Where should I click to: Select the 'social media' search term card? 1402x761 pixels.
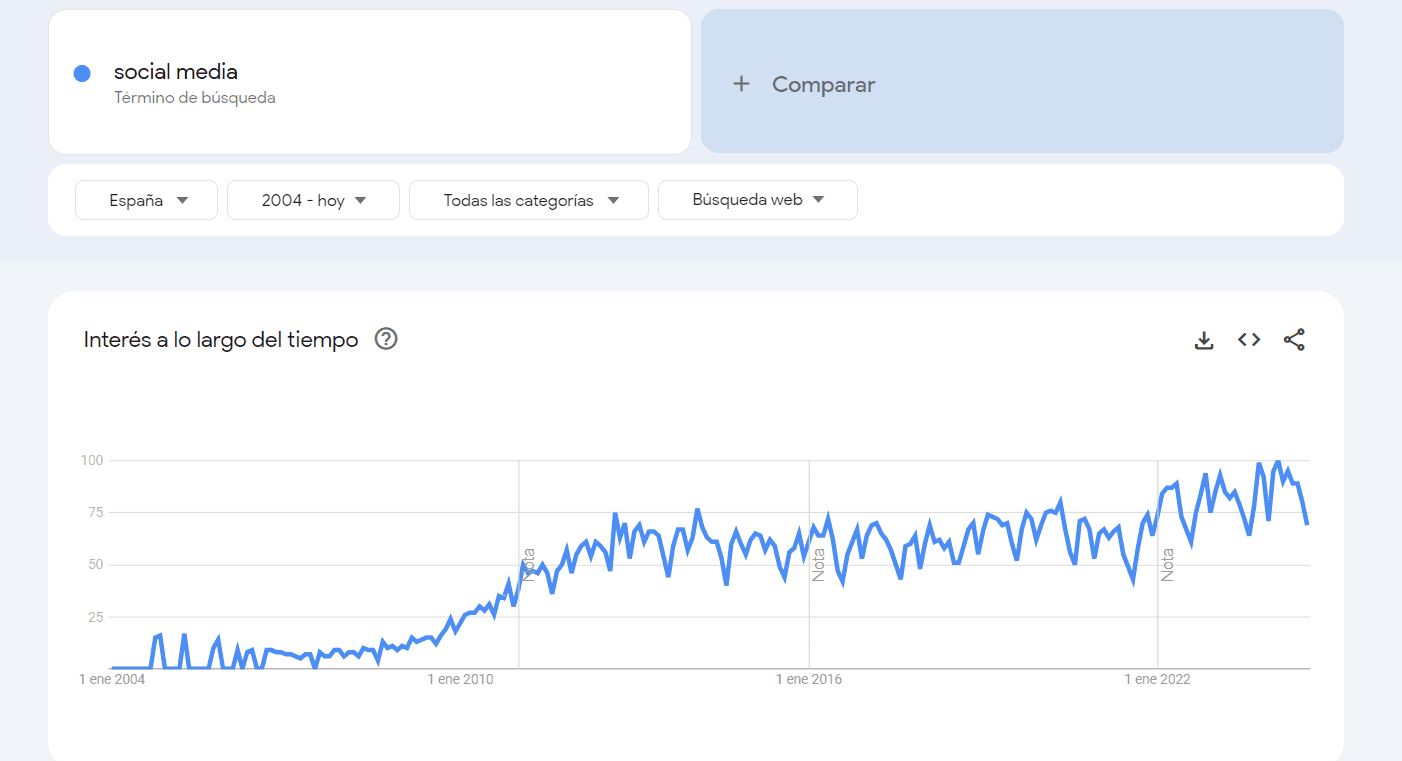370,82
